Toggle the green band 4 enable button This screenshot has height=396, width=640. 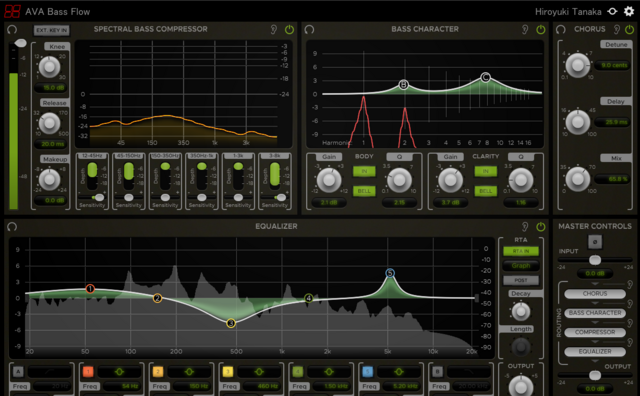pos(298,372)
